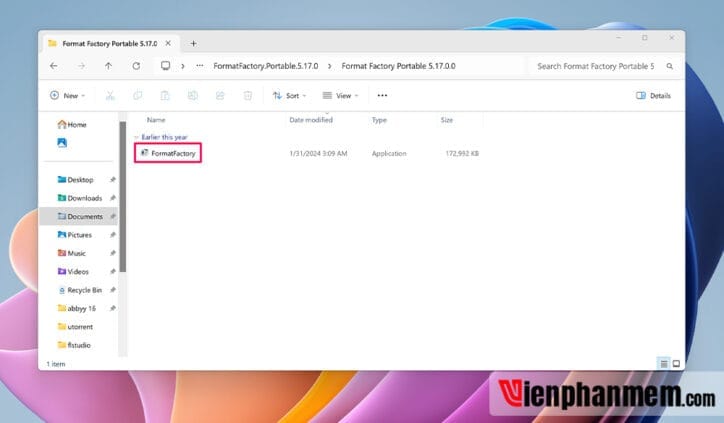Sort by Date modified column header

(x=311, y=120)
